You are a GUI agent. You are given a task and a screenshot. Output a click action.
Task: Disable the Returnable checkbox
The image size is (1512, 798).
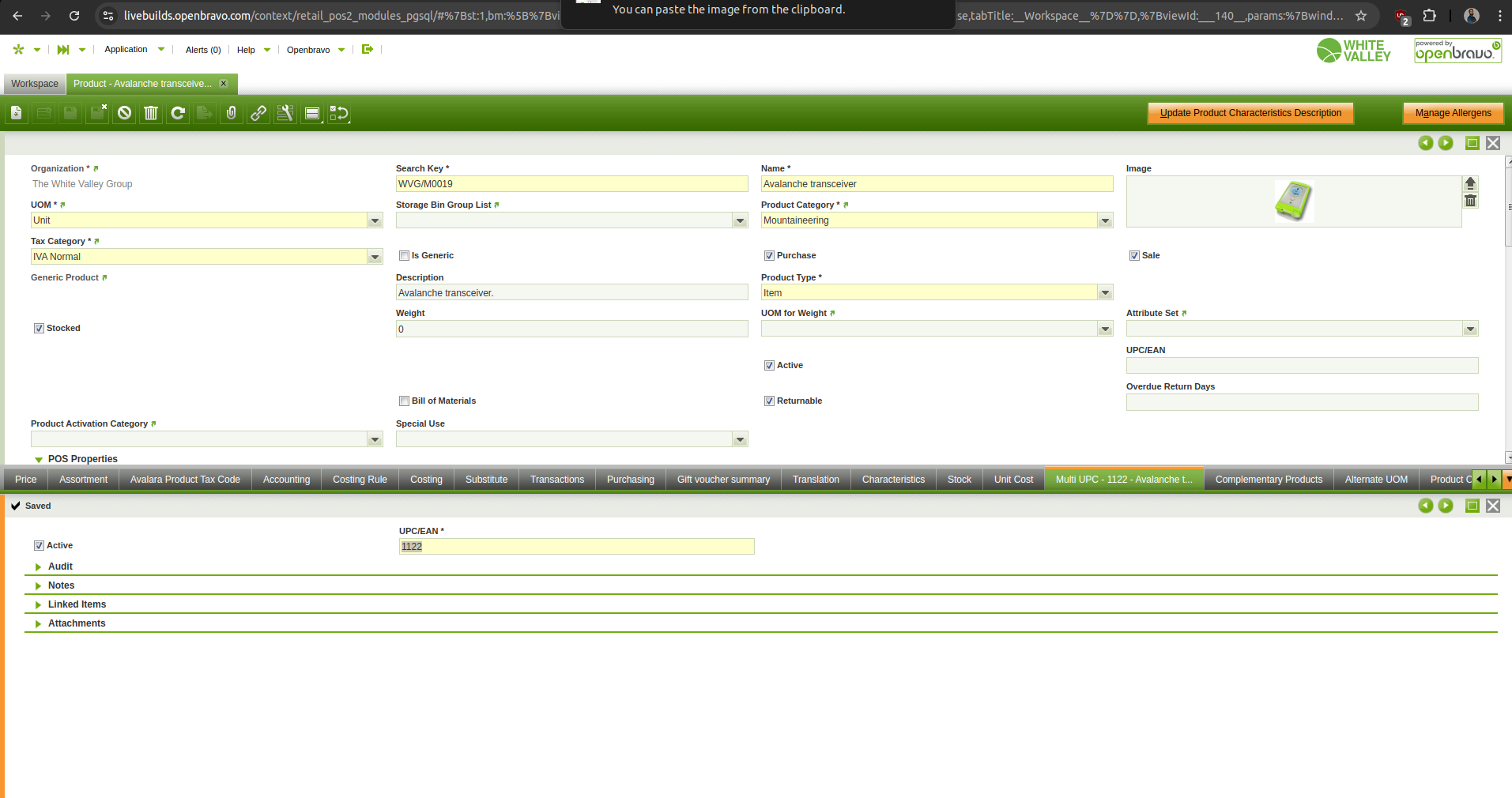click(x=769, y=401)
